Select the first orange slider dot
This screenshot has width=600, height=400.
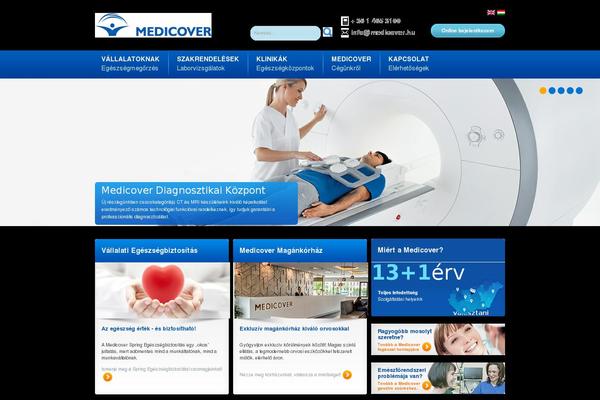[x=543, y=91]
